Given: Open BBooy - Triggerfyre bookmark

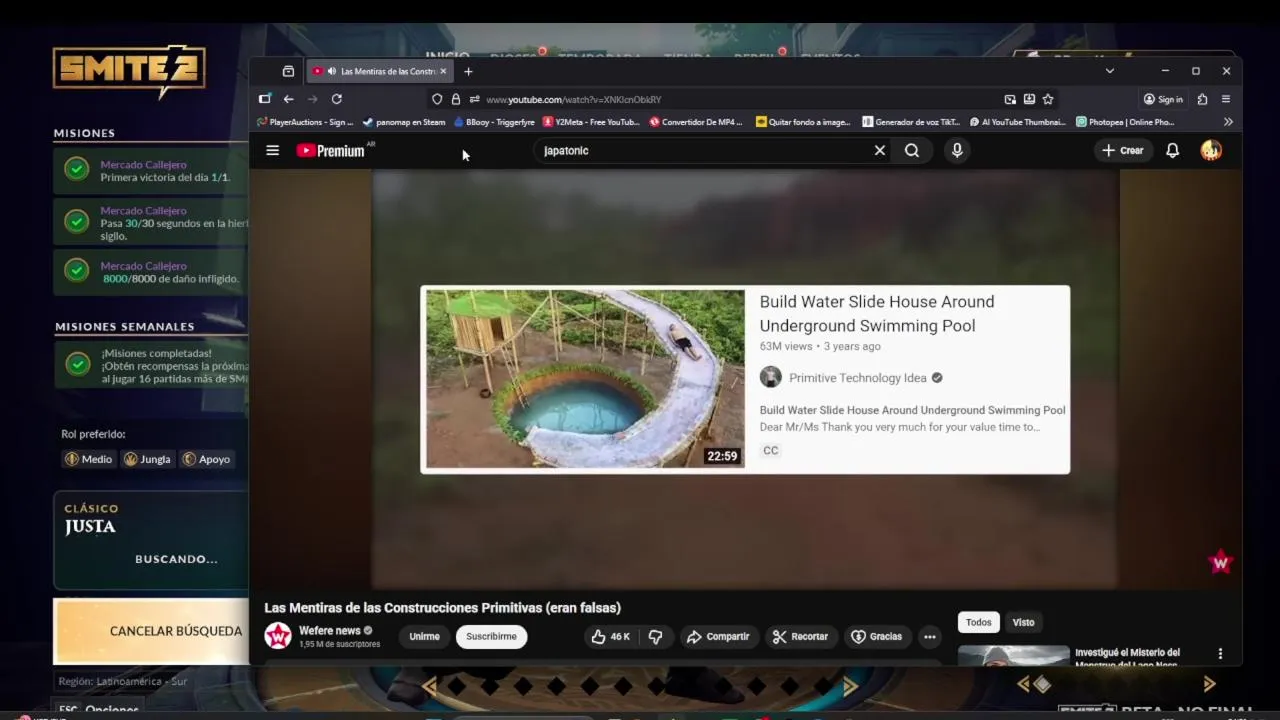Looking at the screenshot, I should [494, 122].
